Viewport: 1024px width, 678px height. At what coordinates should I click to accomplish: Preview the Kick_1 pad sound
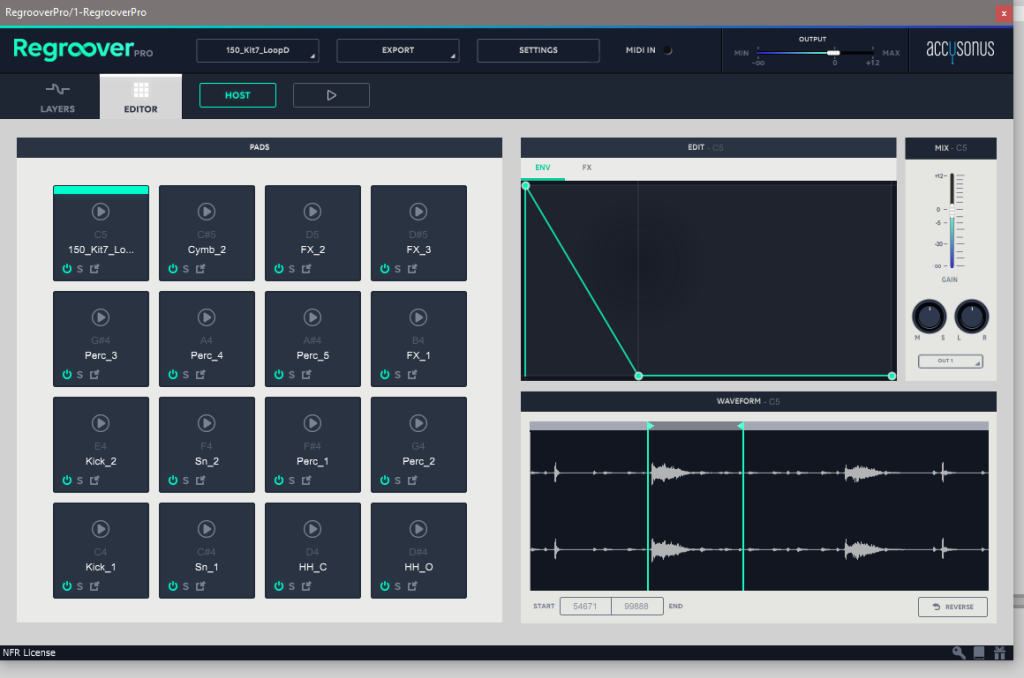[x=100, y=529]
